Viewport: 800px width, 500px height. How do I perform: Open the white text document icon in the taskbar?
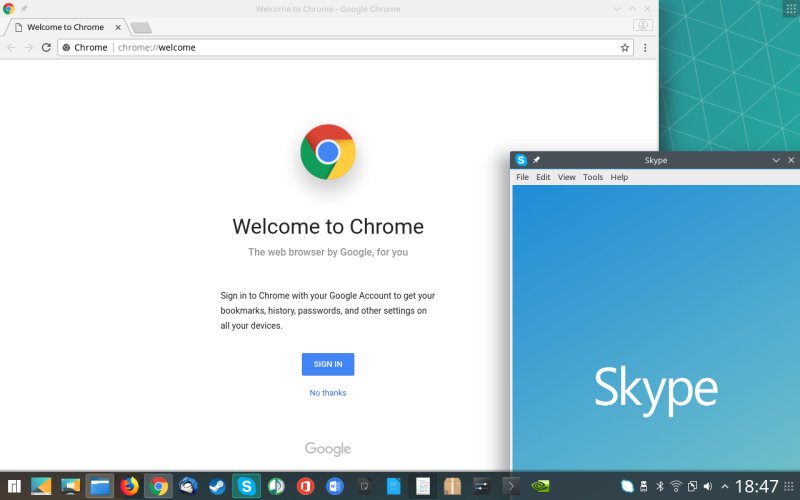click(x=423, y=486)
